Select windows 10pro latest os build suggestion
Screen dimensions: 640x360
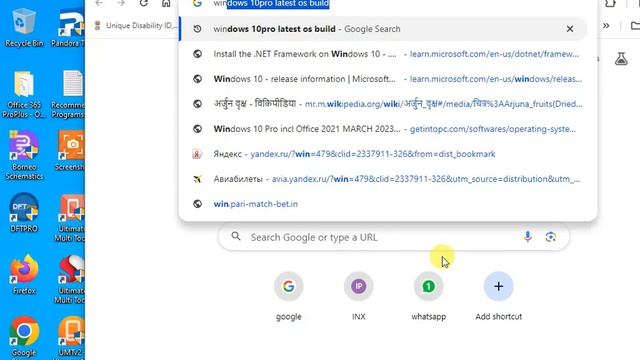pos(383,29)
